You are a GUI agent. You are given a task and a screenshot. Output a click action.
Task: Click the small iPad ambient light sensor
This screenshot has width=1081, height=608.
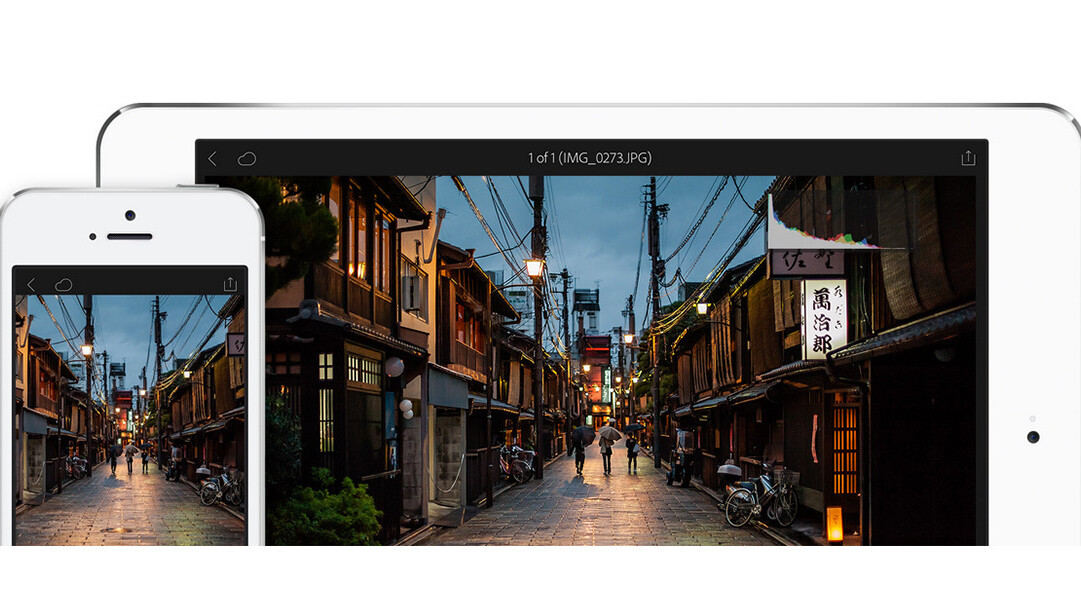[1033, 418]
